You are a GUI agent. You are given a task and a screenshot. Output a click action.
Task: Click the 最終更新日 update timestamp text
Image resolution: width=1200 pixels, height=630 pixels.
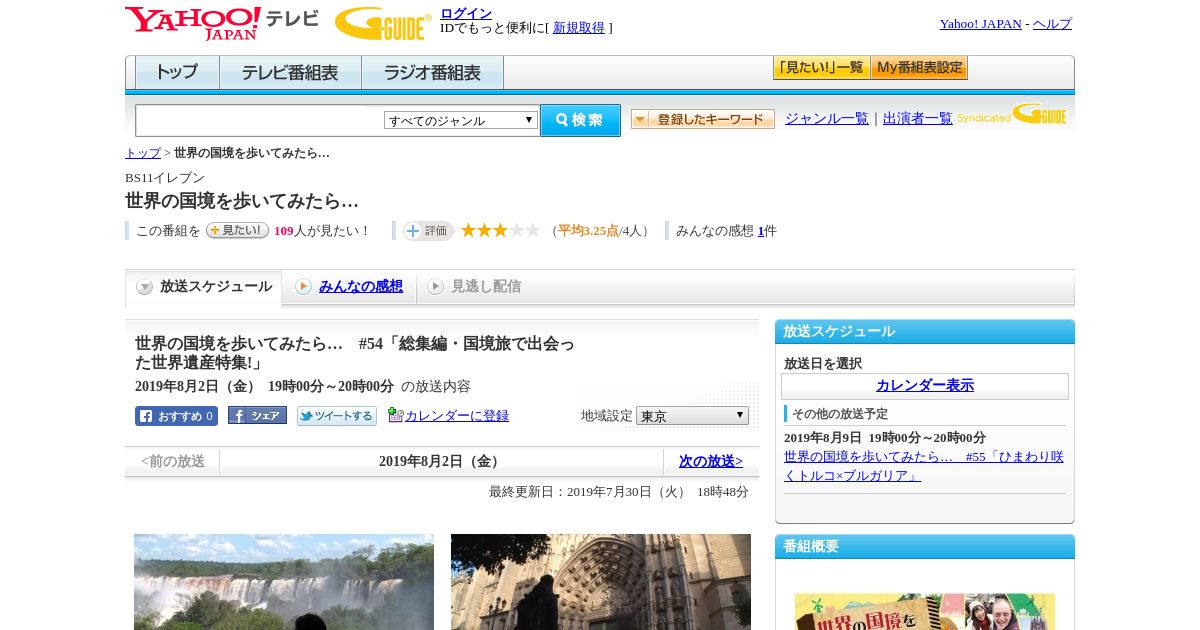[619, 492]
